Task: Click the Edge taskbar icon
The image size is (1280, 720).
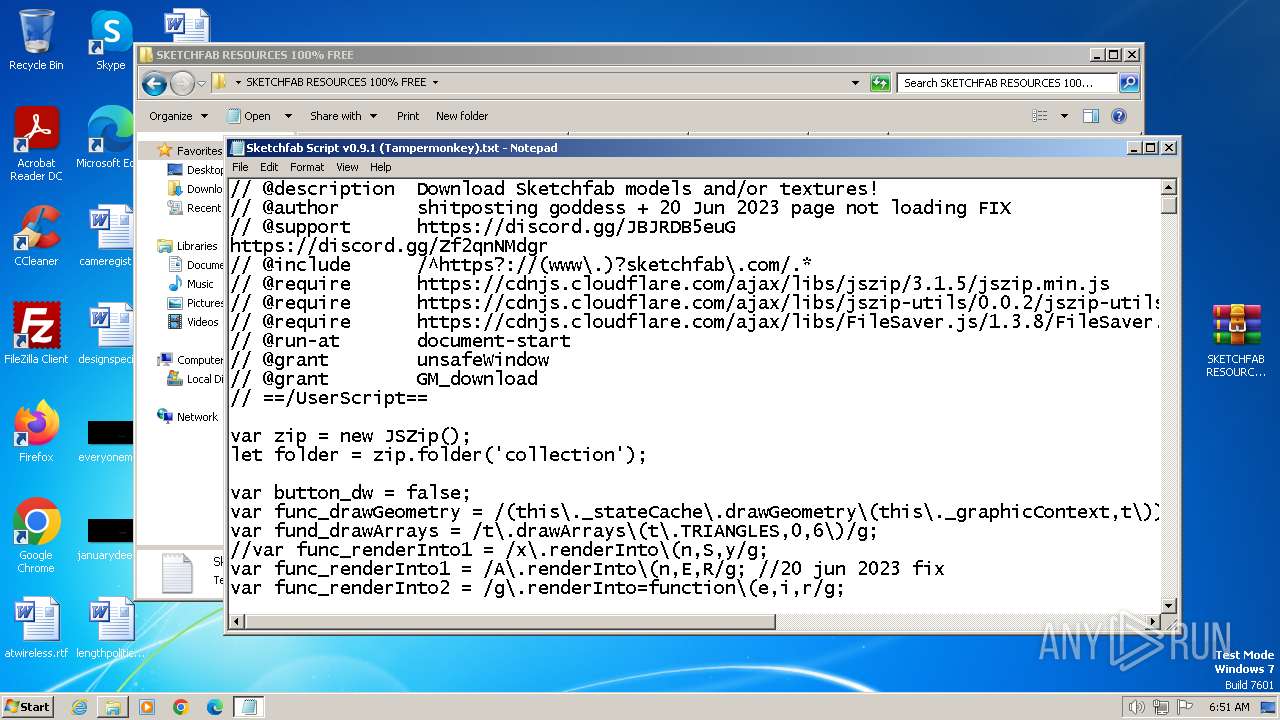Action: coord(214,707)
